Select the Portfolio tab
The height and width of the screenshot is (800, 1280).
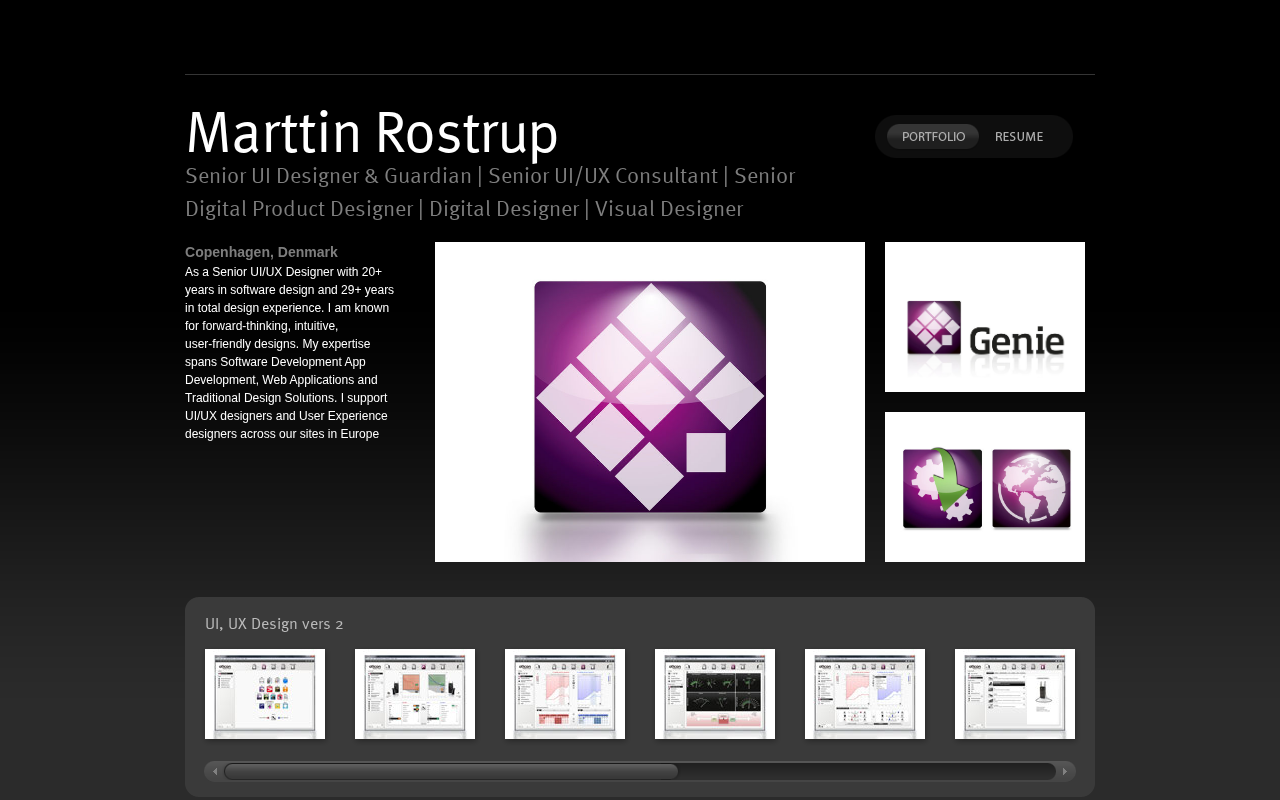[933, 137]
